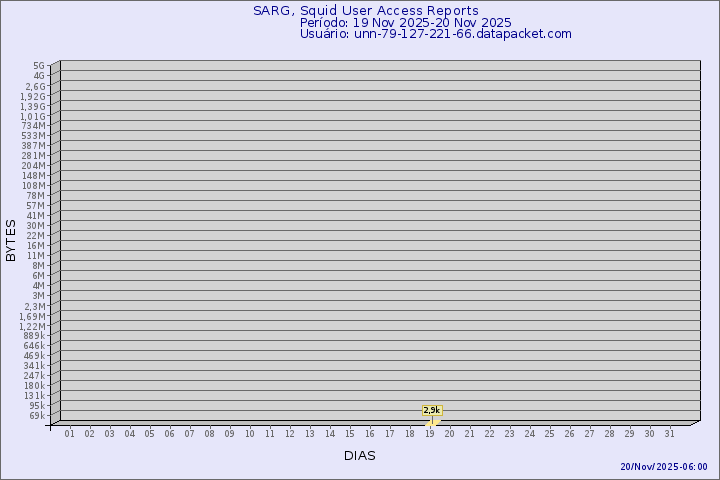The image size is (720, 480).
Task: Click the 889k label on y-axis
Action: [34, 335]
